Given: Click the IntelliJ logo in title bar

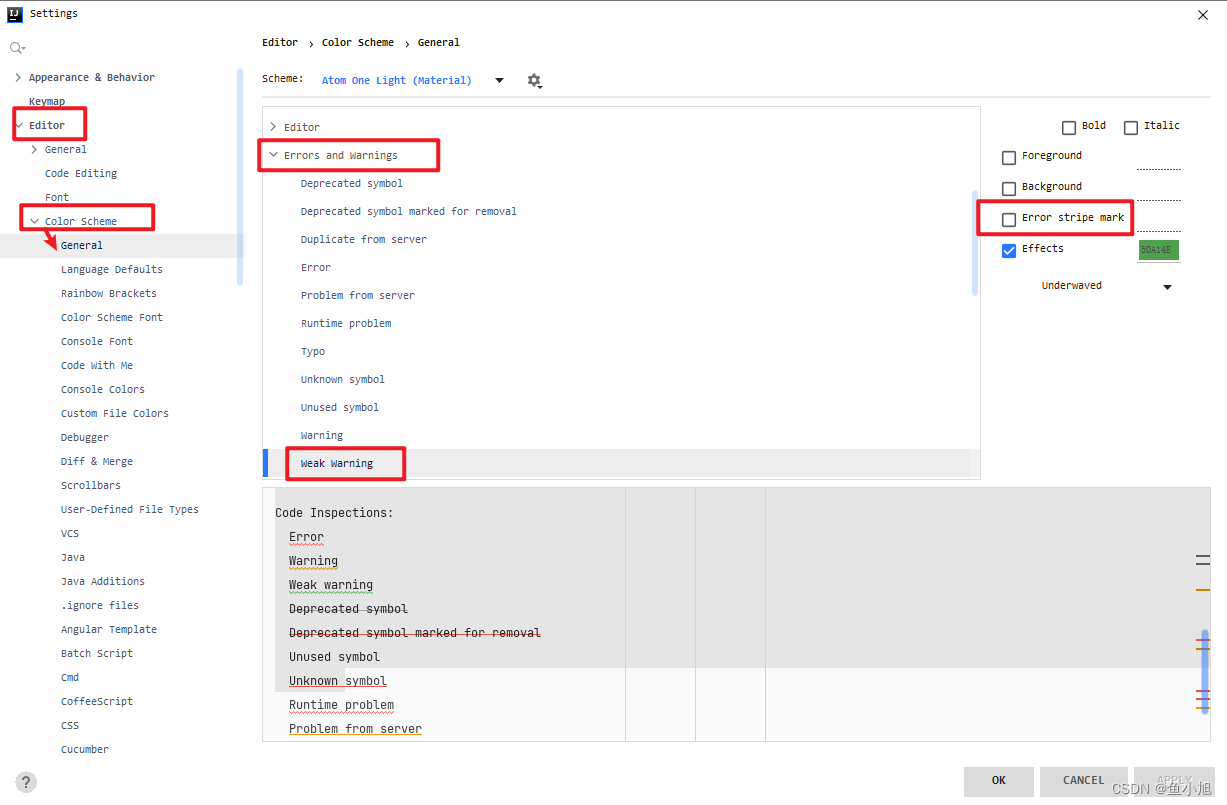Looking at the screenshot, I should pyautogui.click(x=15, y=13).
